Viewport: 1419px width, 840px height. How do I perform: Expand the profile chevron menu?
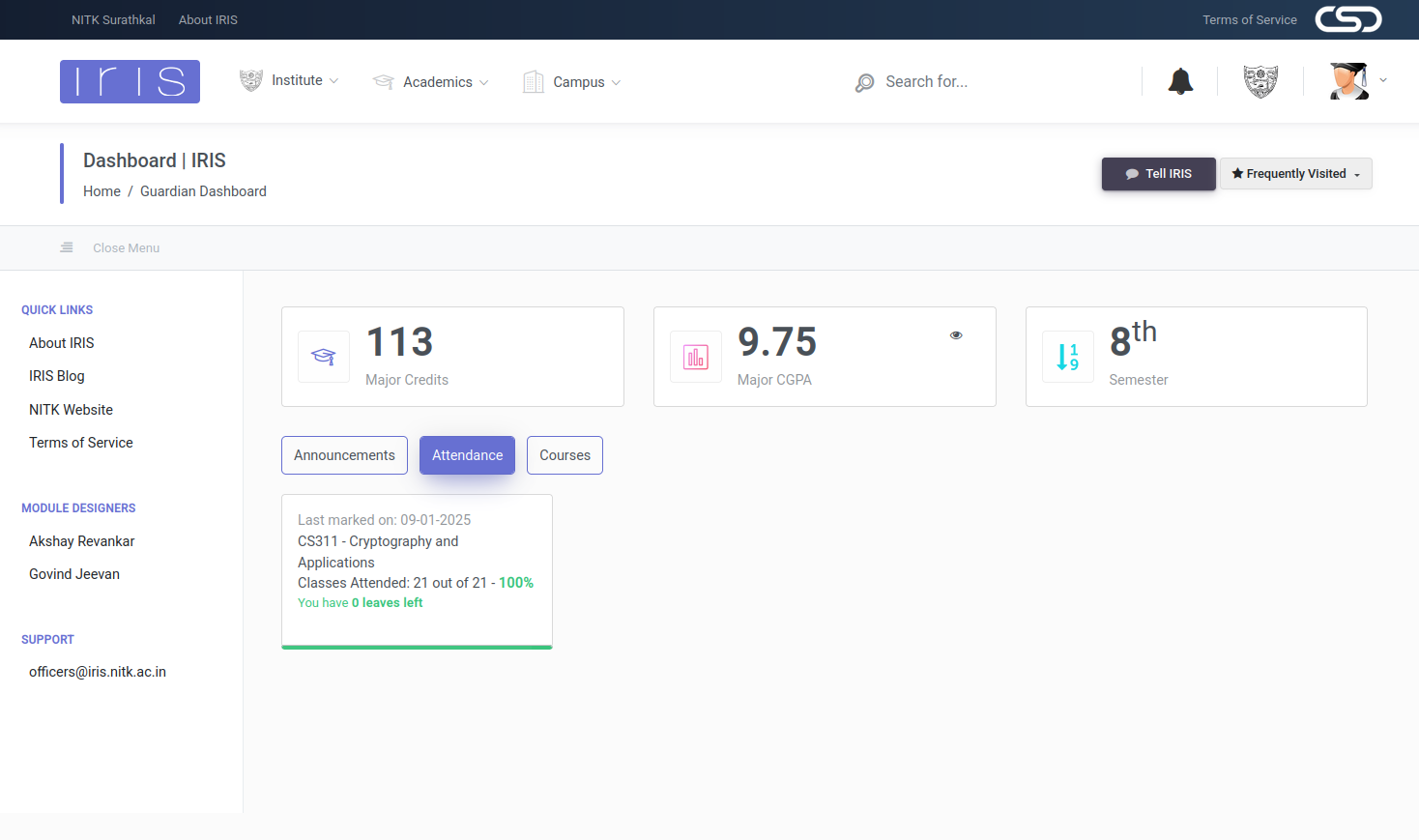pos(1383,81)
